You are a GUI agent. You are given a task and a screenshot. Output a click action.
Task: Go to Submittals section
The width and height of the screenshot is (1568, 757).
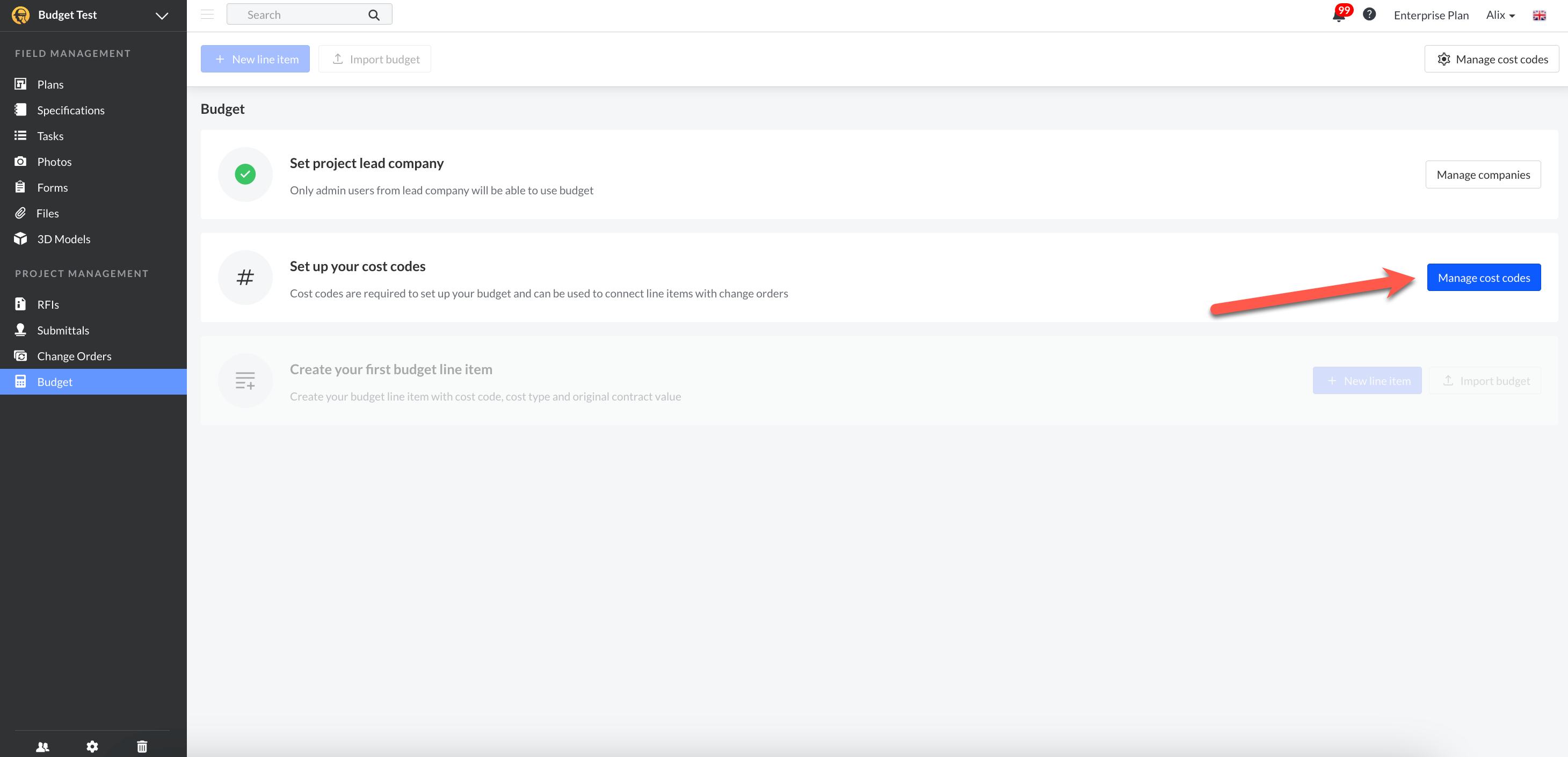[63, 330]
